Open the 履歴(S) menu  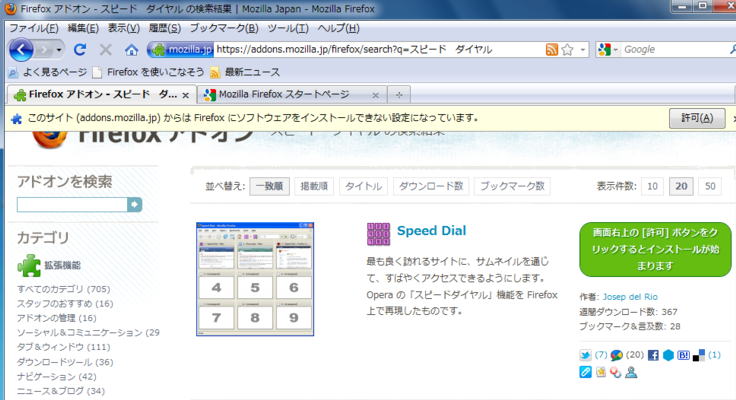(165, 28)
